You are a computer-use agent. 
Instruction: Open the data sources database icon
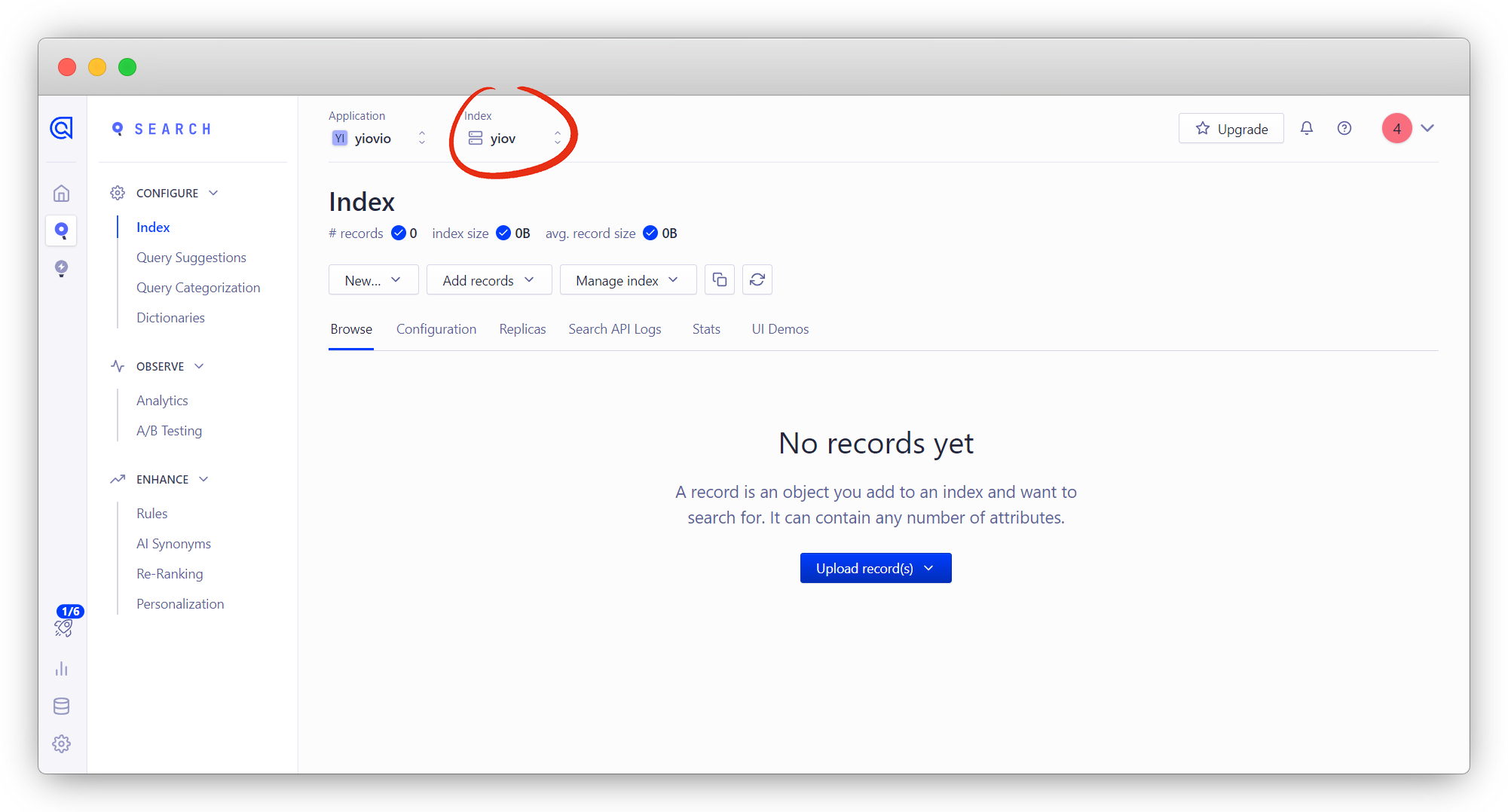62,706
